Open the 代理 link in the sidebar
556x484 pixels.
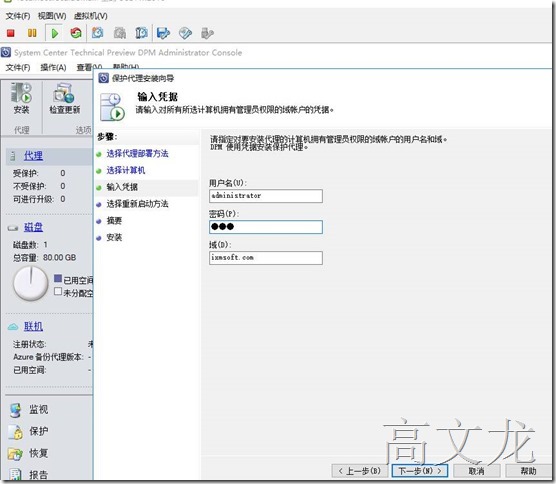pyautogui.click(x=33, y=155)
